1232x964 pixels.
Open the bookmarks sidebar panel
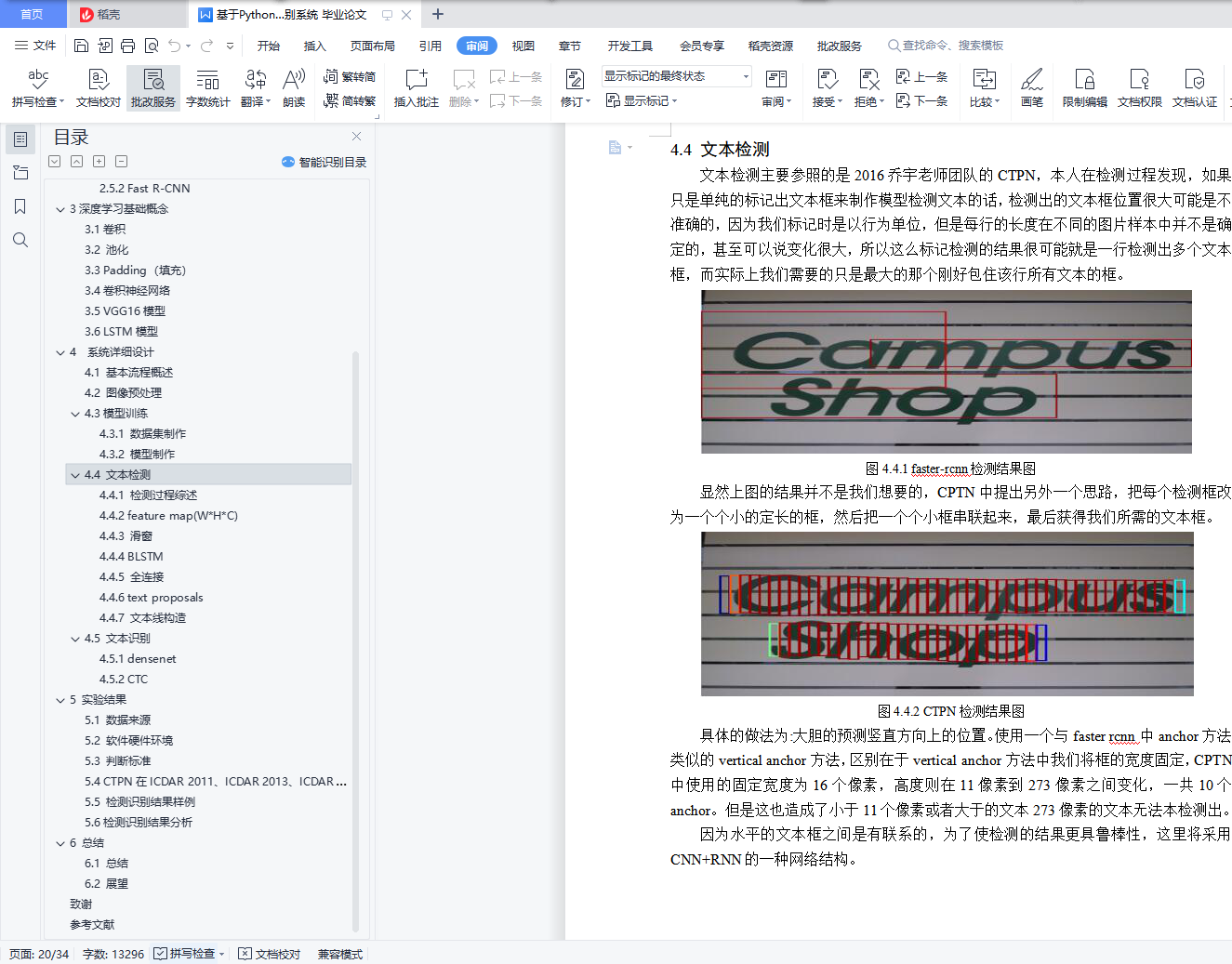(20, 206)
